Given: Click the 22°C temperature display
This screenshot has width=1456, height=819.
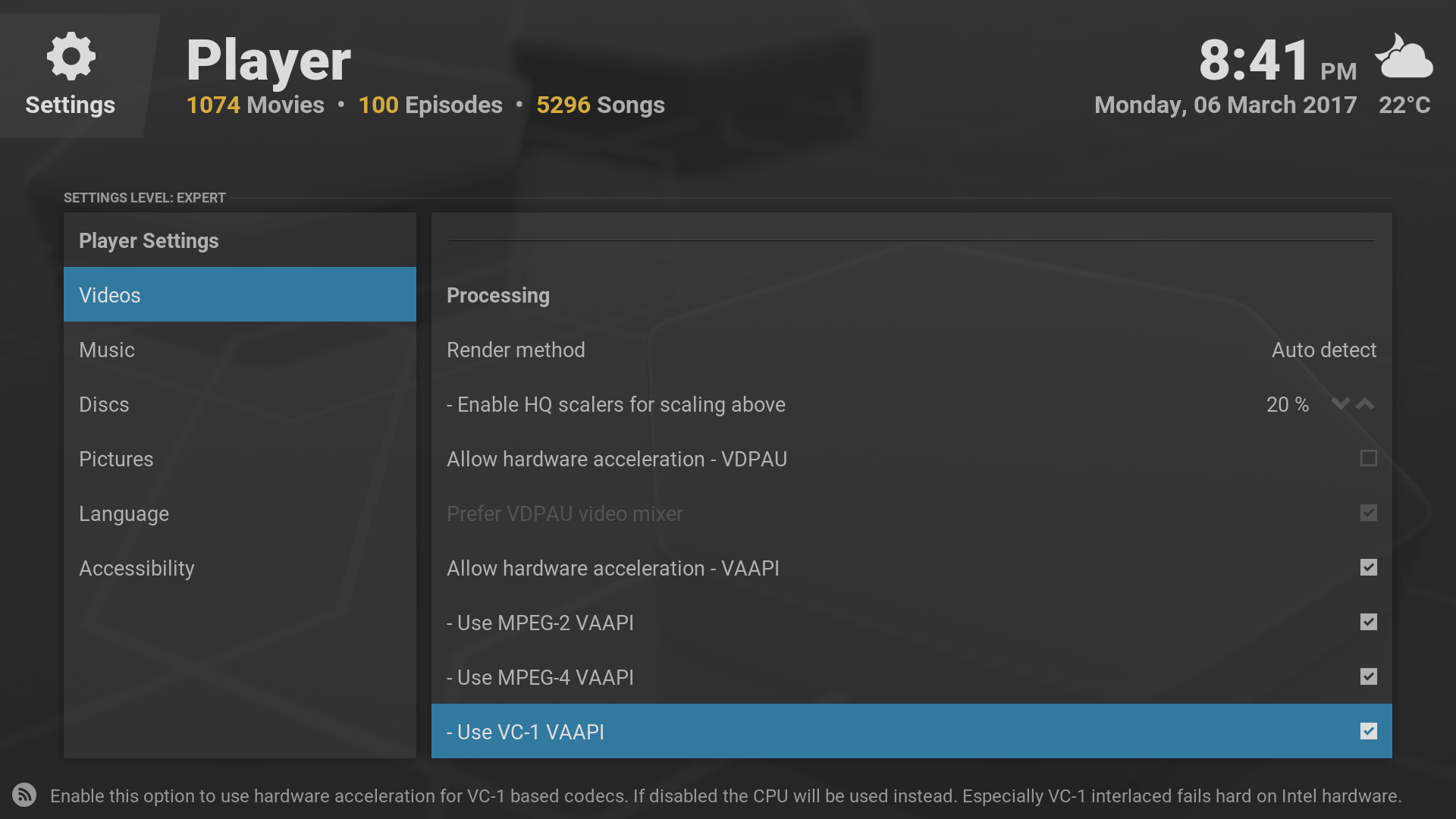Looking at the screenshot, I should click(x=1404, y=105).
